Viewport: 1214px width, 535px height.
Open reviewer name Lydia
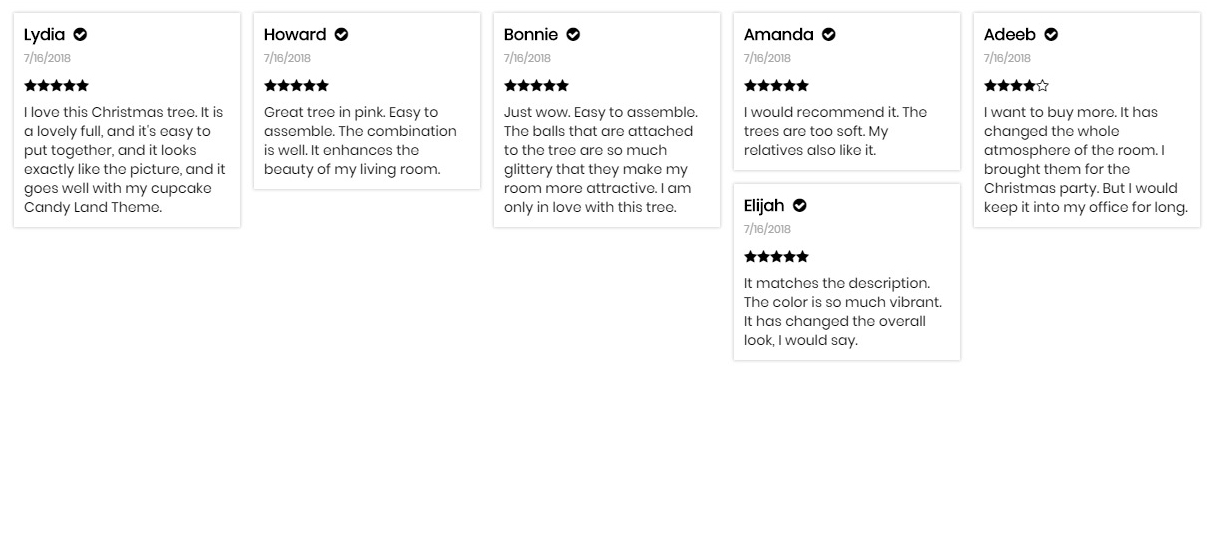pyautogui.click(x=44, y=35)
